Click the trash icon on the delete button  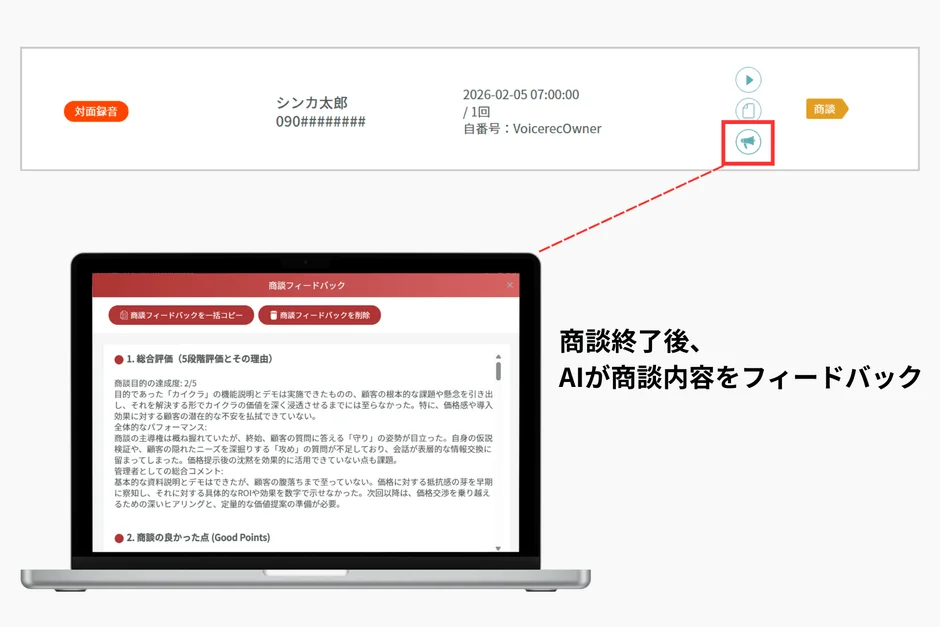pos(273,315)
